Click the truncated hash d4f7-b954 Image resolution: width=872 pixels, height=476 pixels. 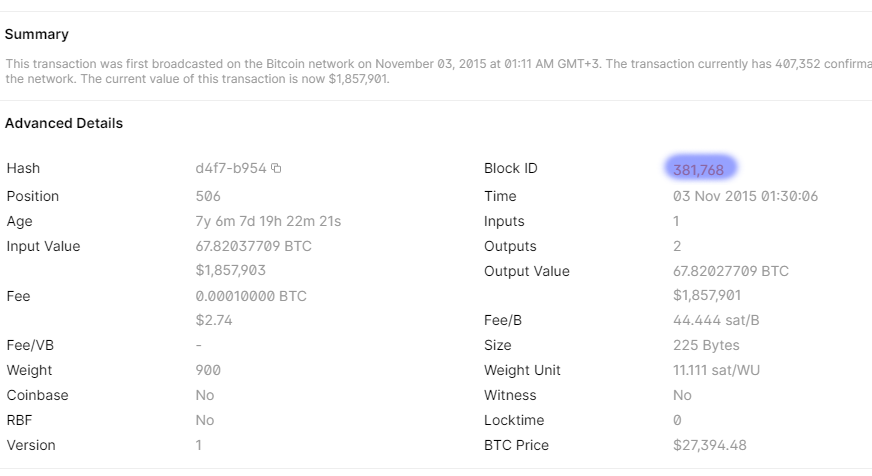231,168
